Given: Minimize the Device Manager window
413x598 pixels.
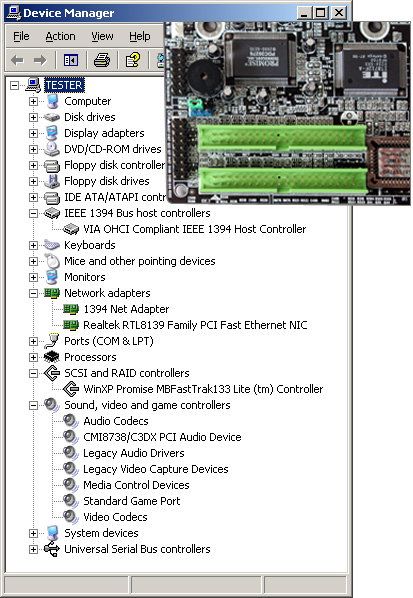Looking at the screenshot, I should 304,13.
